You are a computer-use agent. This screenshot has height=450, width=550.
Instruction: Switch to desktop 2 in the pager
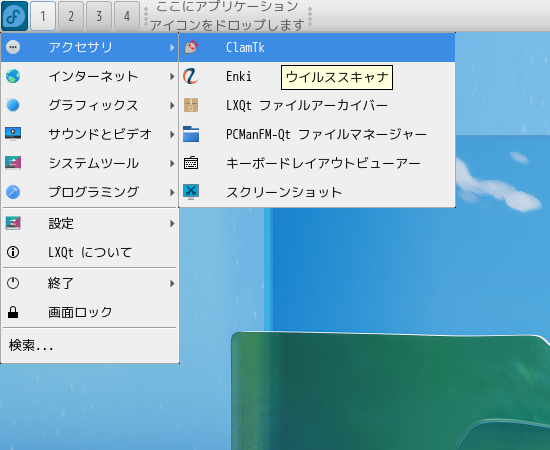pyautogui.click(x=71, y=16)
